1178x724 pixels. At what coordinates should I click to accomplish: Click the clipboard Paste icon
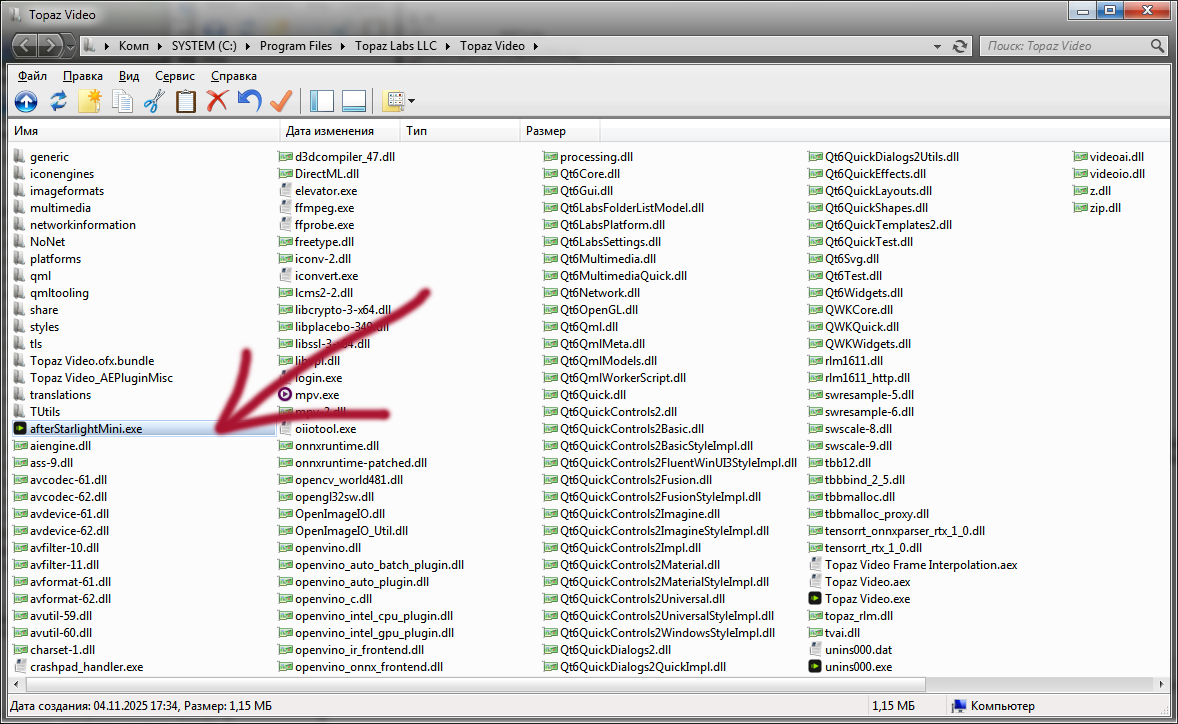[x=186, y=101]
